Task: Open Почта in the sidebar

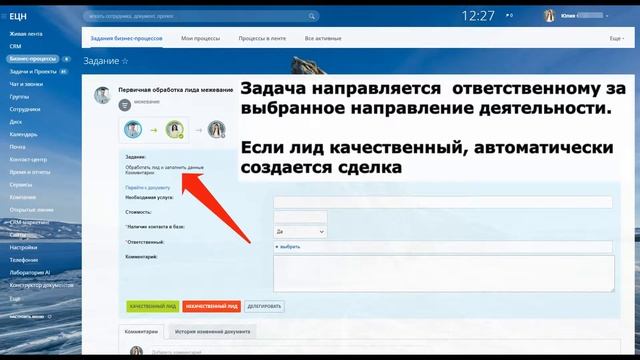Action: 18,147
